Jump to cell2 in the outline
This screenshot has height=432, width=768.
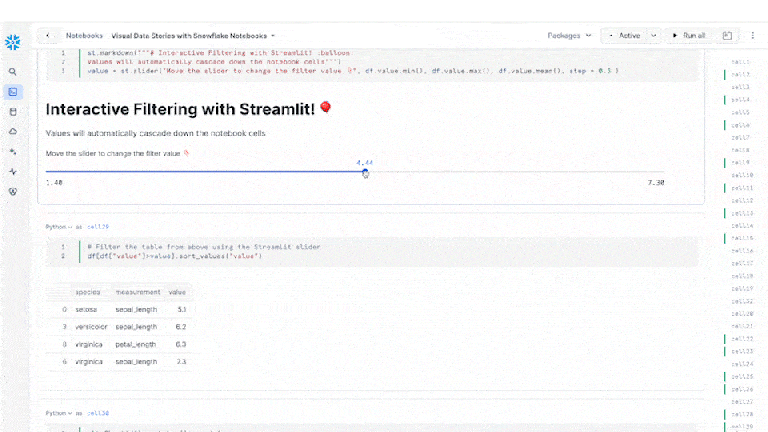740,74
